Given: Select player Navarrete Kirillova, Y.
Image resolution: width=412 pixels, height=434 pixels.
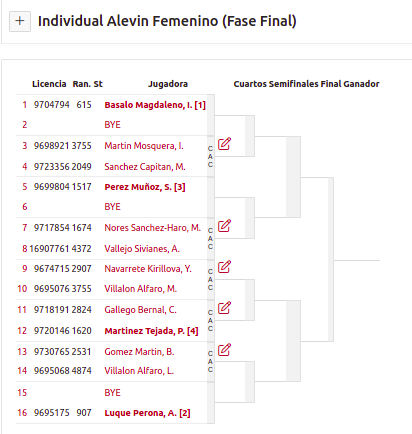Looking at the screenshot, I should pyautogui.click(x=148, y=269).
